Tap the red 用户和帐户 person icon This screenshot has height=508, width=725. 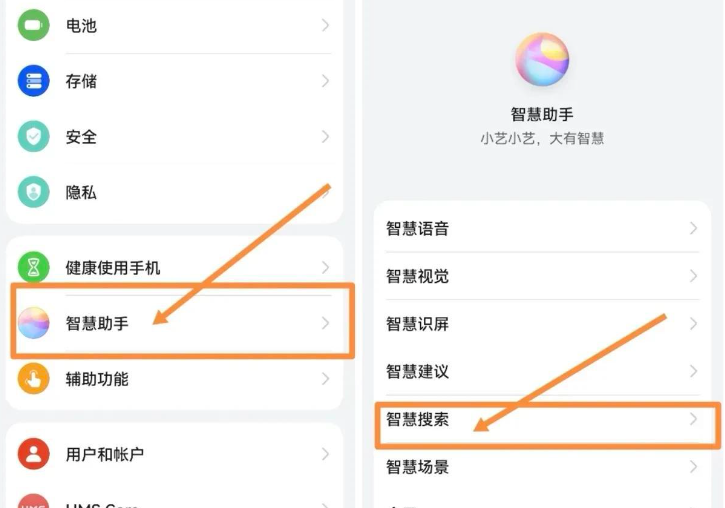click(33, 454)
